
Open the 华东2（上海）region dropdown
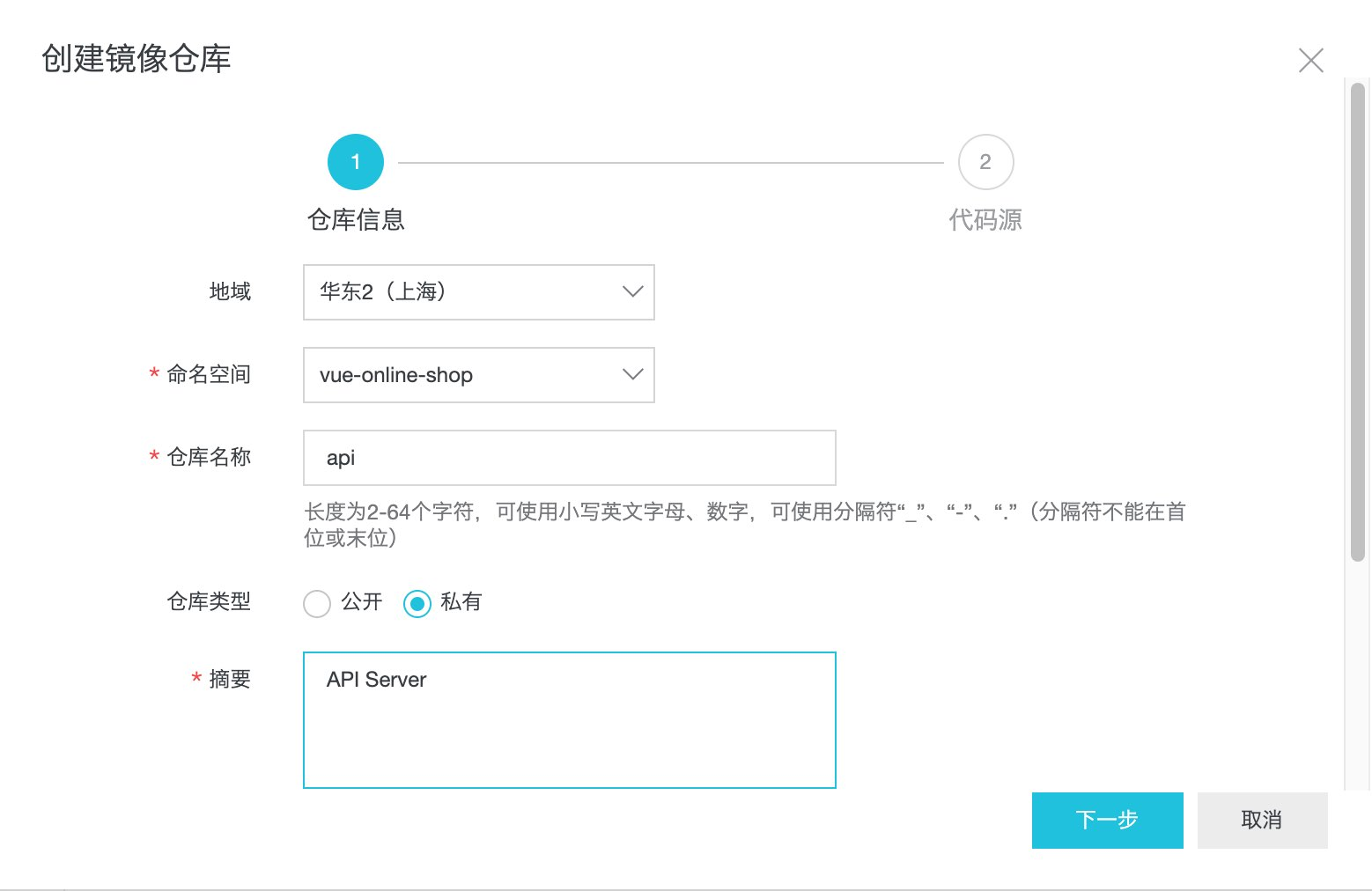coord(479,292)
